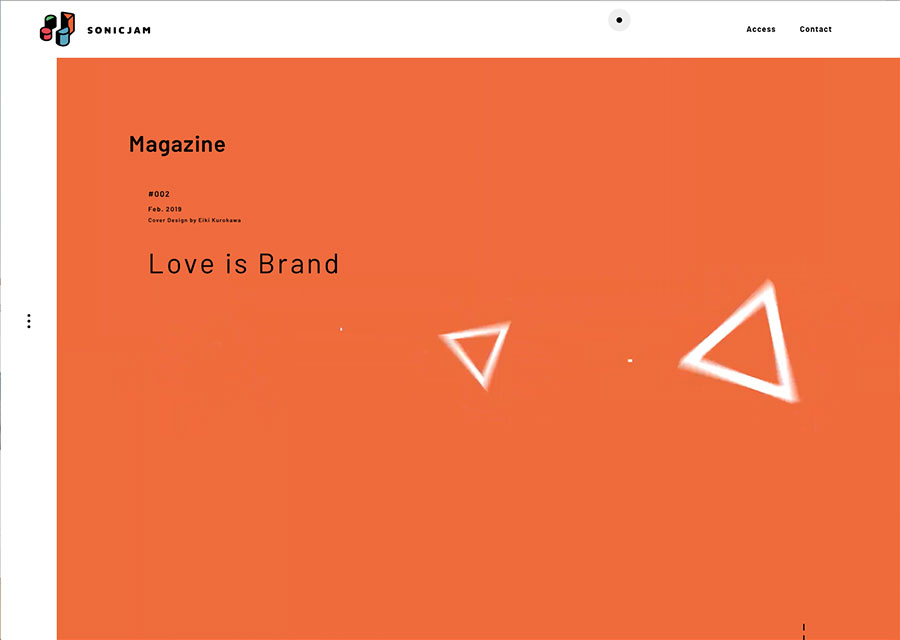Click the large white triangle graphic
900x640 pixels.
pos(740,342)
